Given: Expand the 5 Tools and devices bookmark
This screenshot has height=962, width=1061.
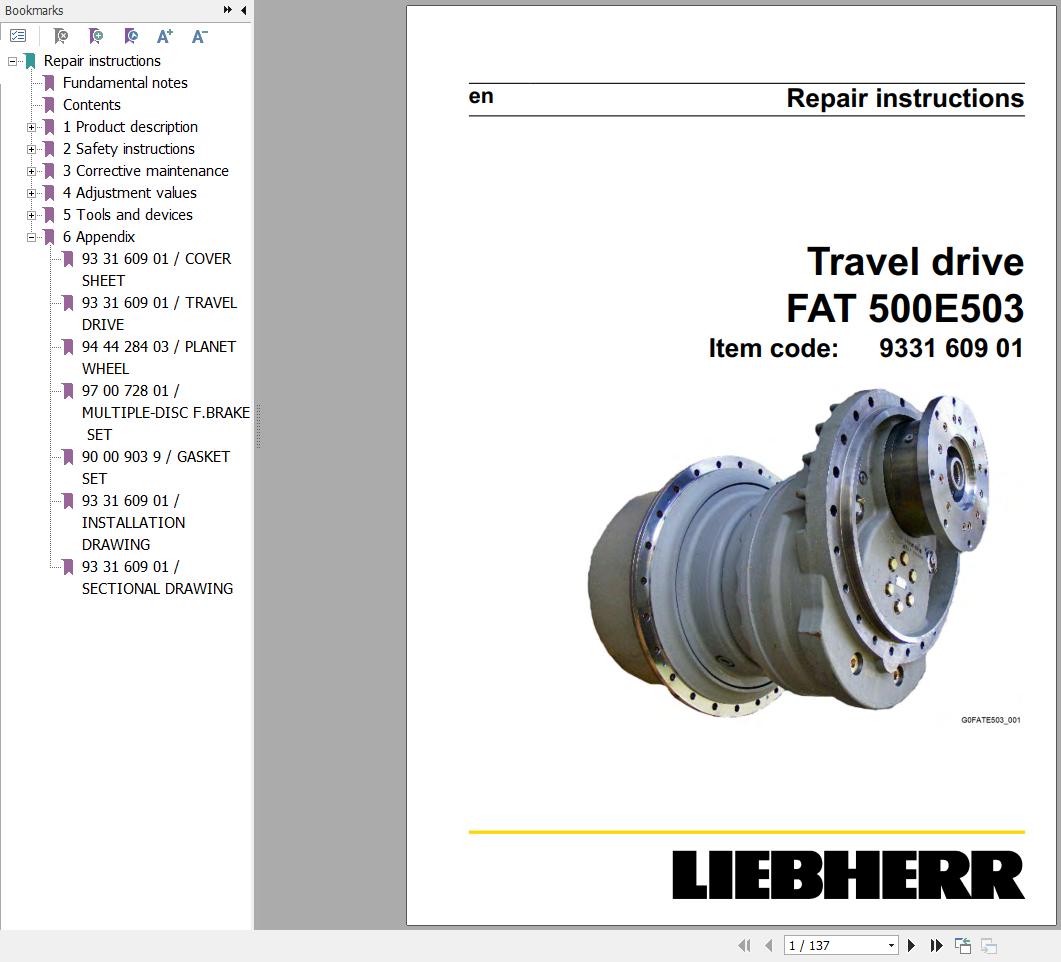Looking at the screenshot, I should (x=31, y=215).
